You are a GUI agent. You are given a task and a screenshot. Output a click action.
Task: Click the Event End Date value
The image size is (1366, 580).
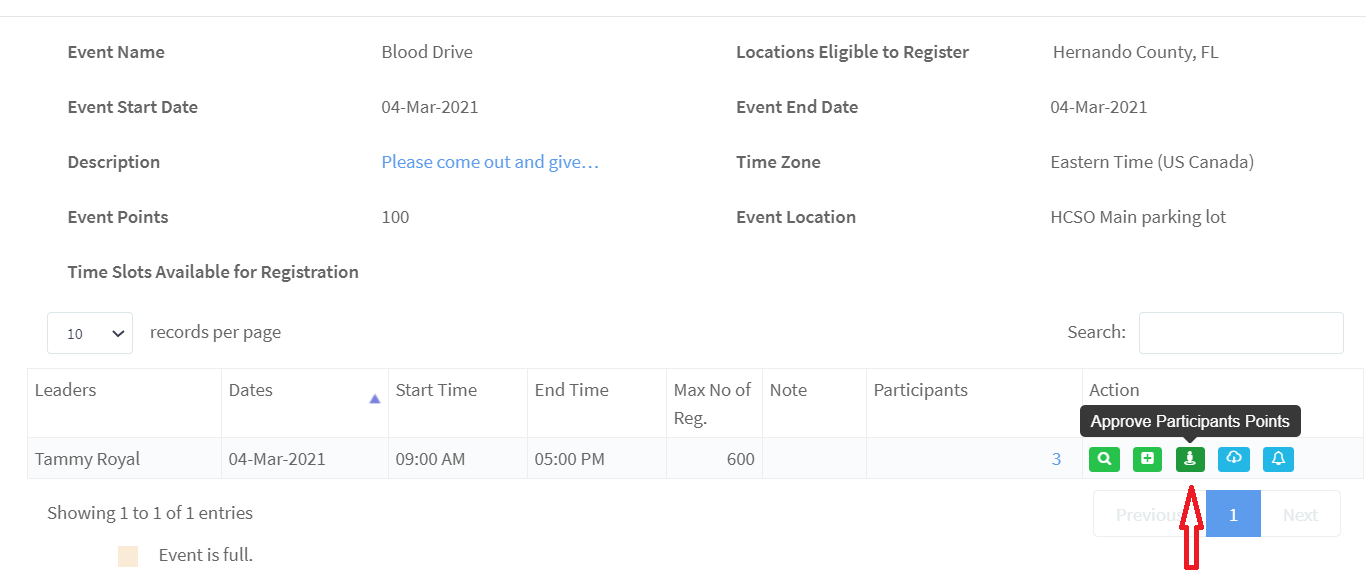tap(1099, 107)
